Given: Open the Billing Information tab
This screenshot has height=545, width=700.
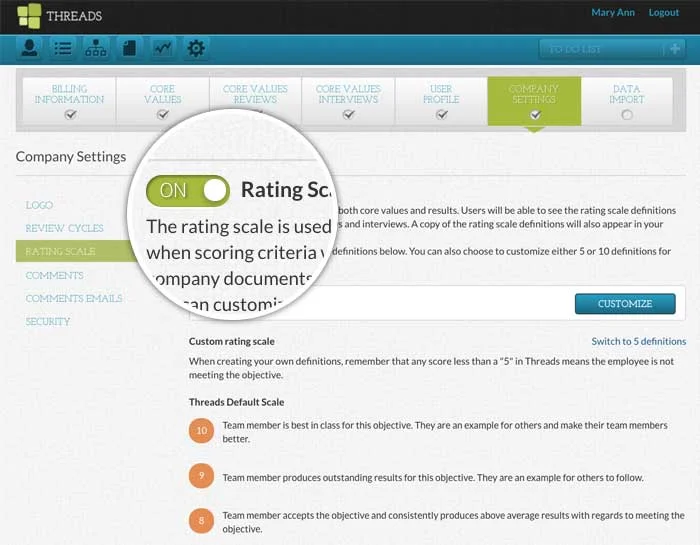Looking at the screenshot, I should pyautogui.click(x=69, y=101).
